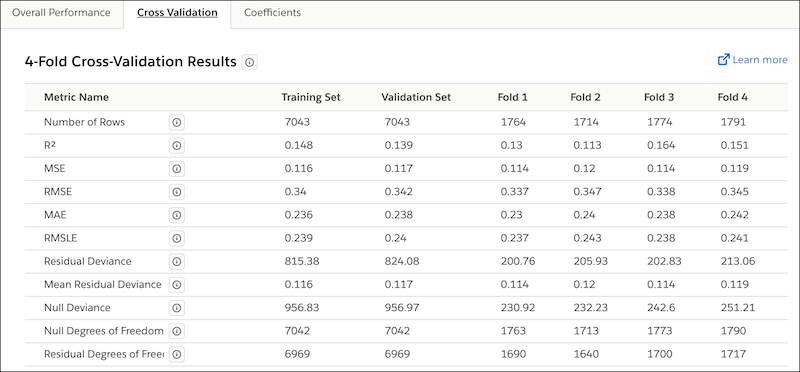Click the Fold 3 R² value 0.164
The width and height of the screenshot is (800, 372).
click(661, 145)
